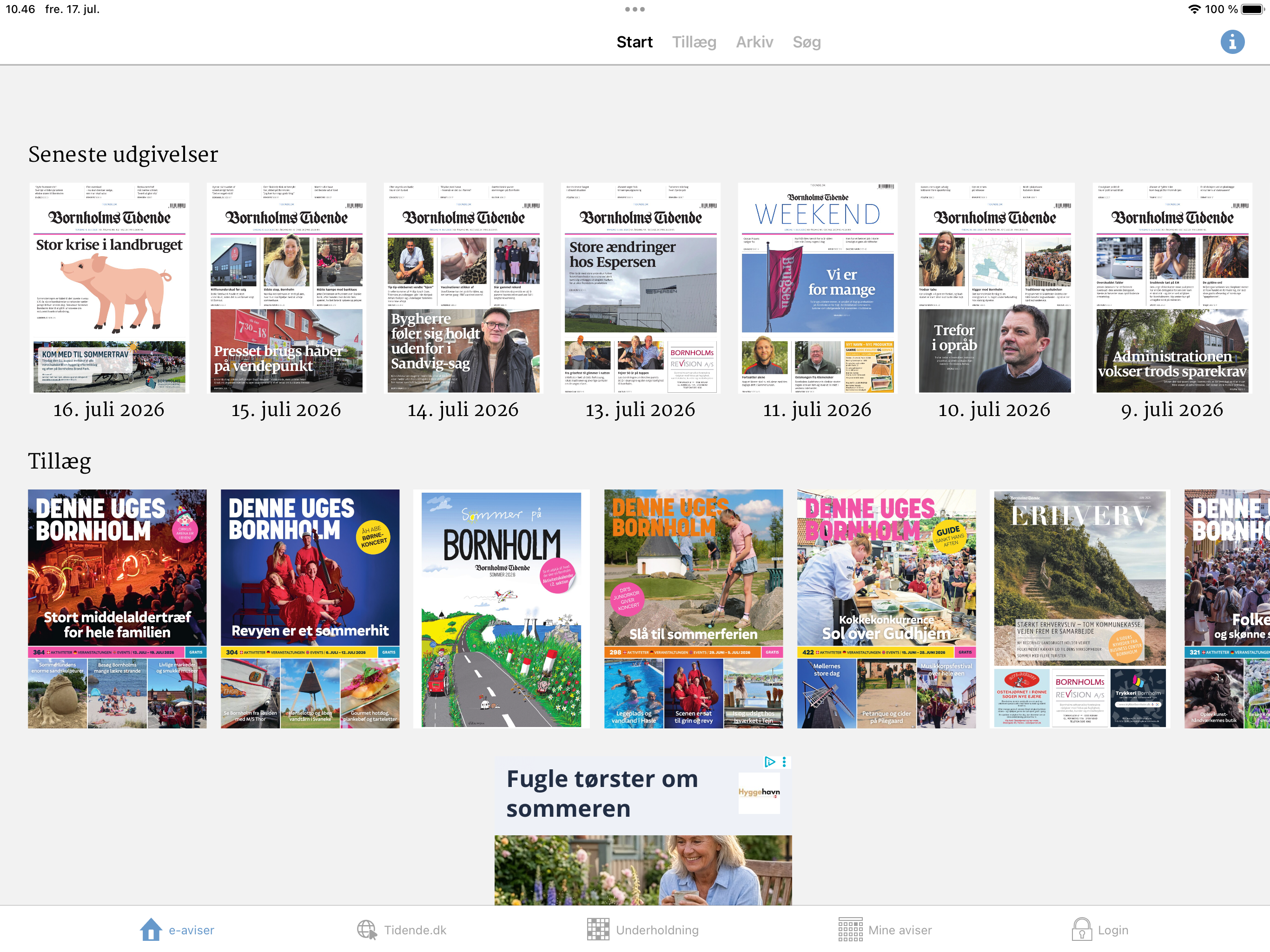Click the '16. juli 2026' date label
This screenshot has width=1270, height=952.
tap(109, 410)
